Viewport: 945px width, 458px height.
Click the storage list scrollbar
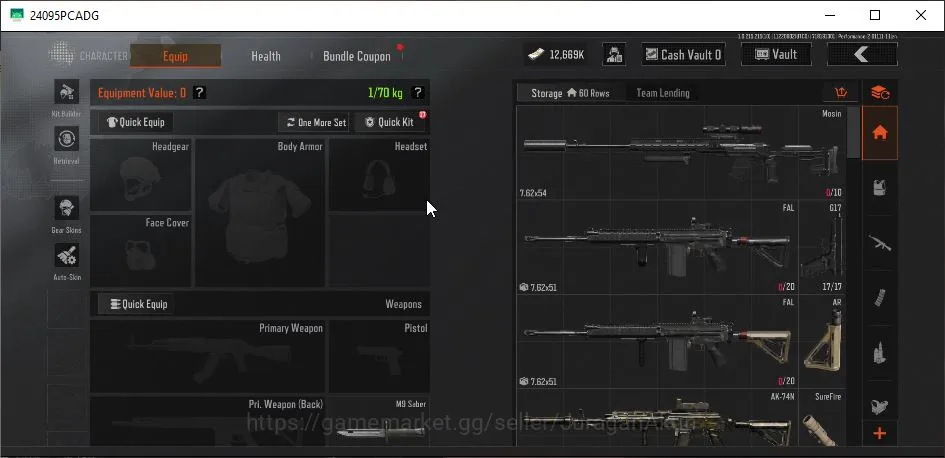tap(853, 133)
